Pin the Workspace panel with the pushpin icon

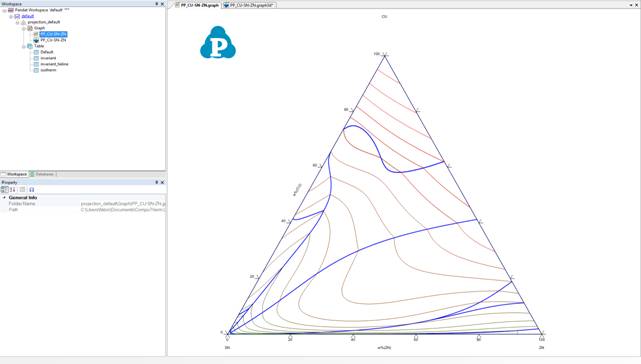(x=157, y=4)
